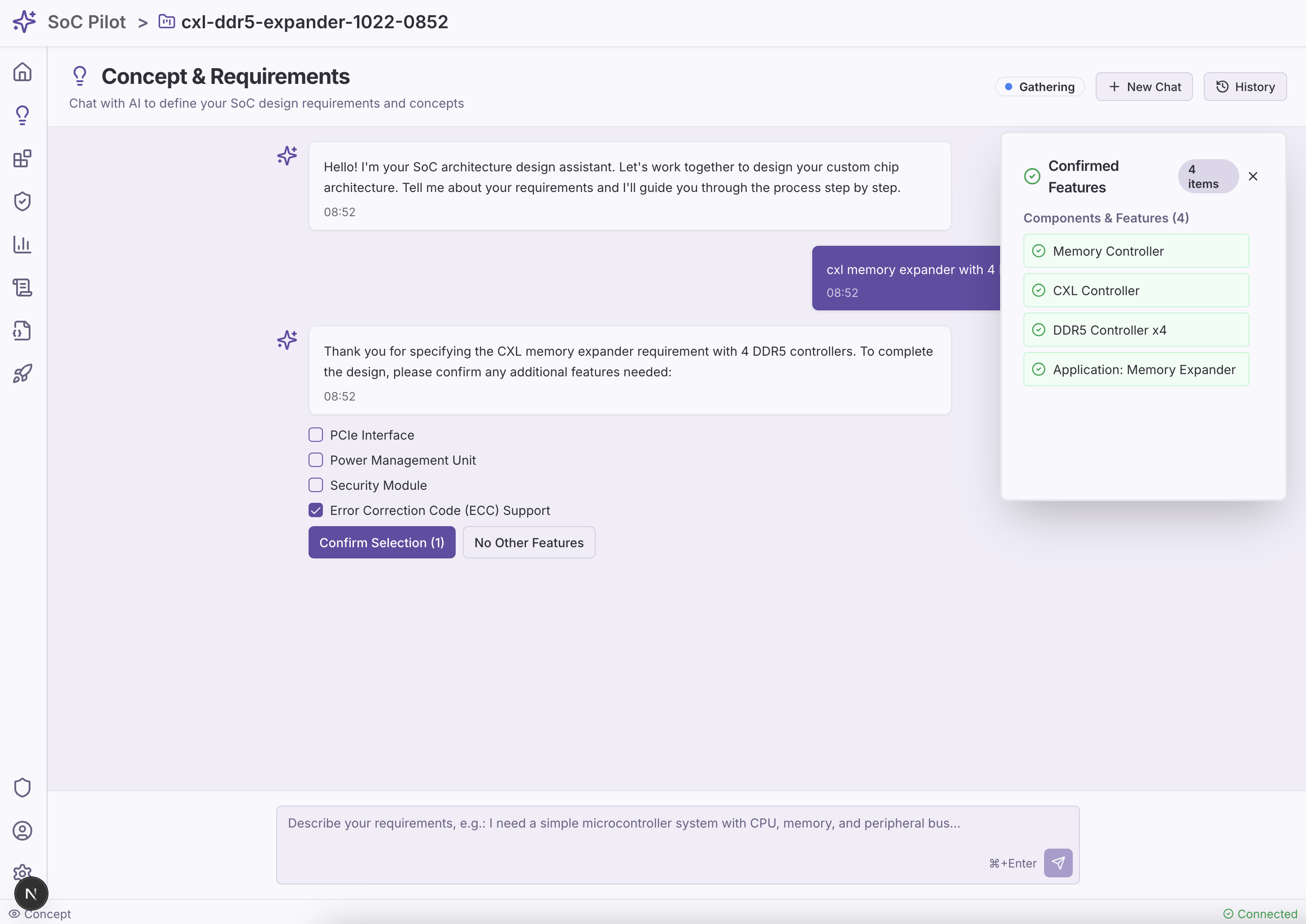Click the user profile sidebar icon
The image size is (1306, 924).
click(22, 831)
